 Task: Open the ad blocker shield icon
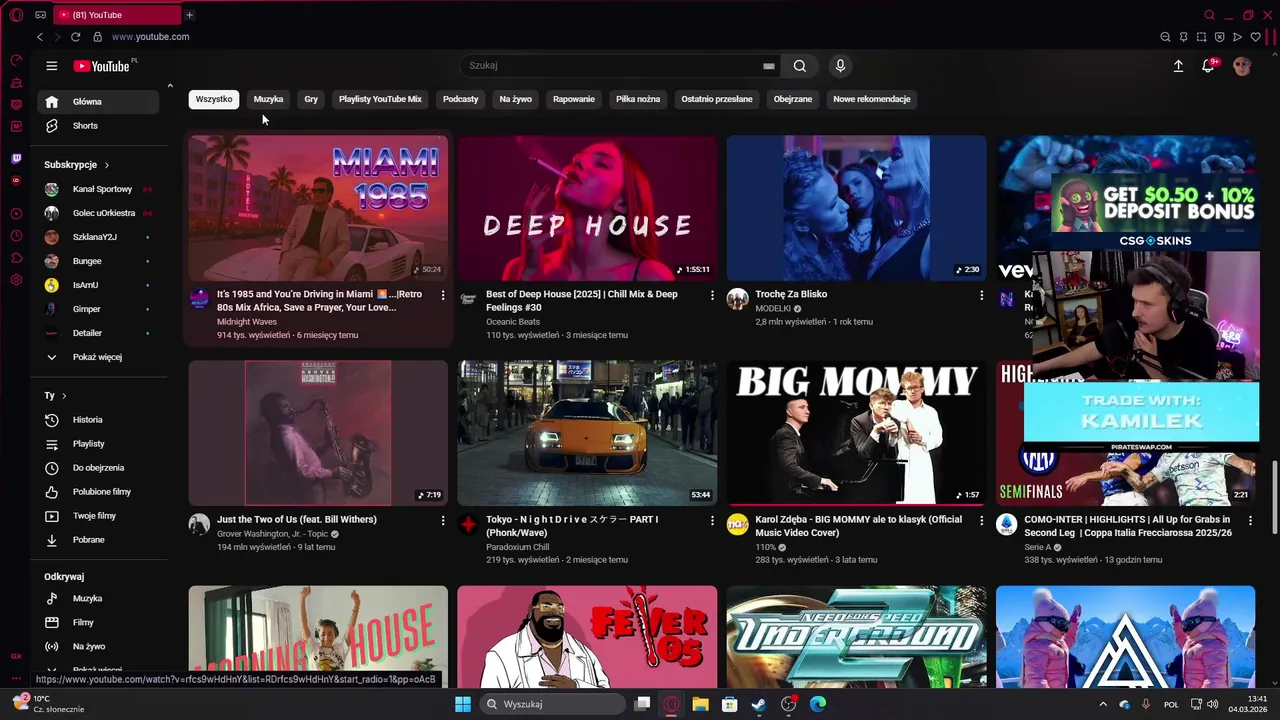(x=1219, y=37)
